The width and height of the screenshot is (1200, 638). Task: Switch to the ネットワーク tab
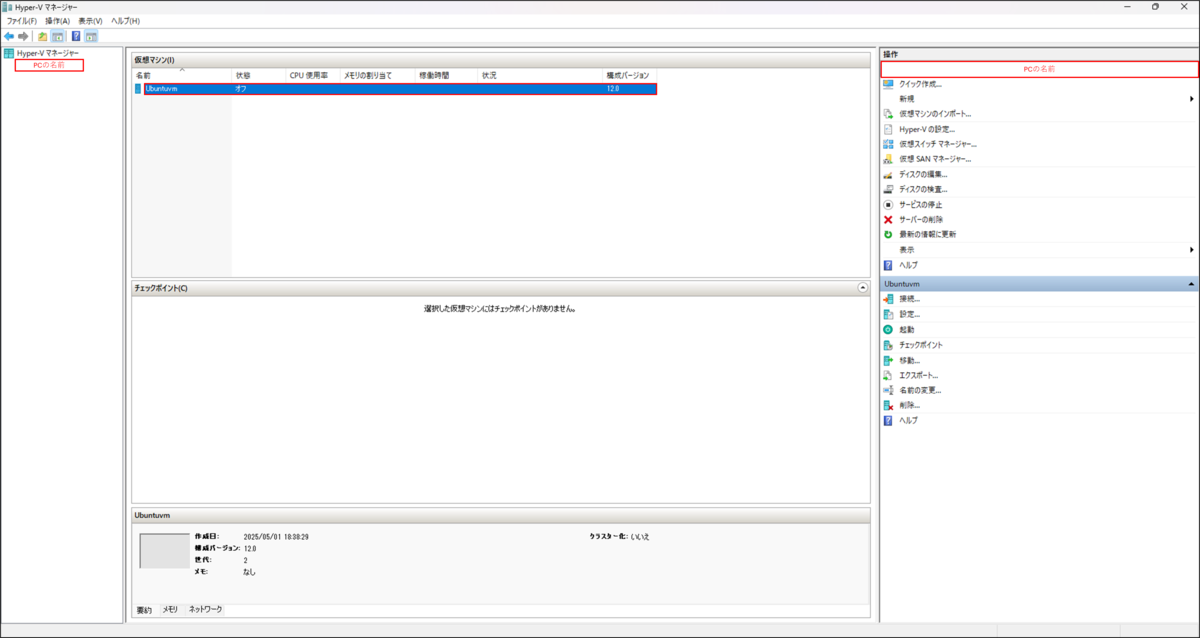[206, 609]
